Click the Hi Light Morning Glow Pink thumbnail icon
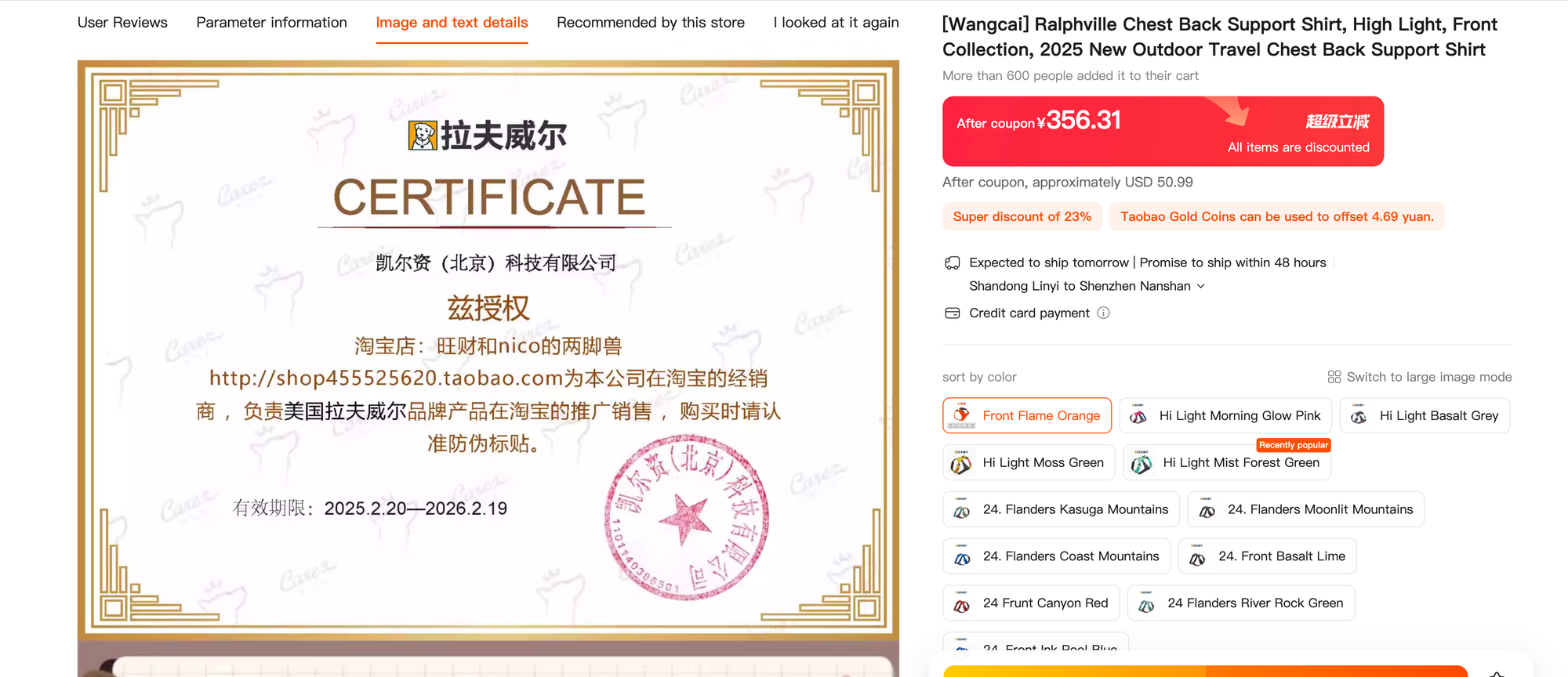The width and height of the screenshot is (1568, 677). click(x=1138, y=416)
